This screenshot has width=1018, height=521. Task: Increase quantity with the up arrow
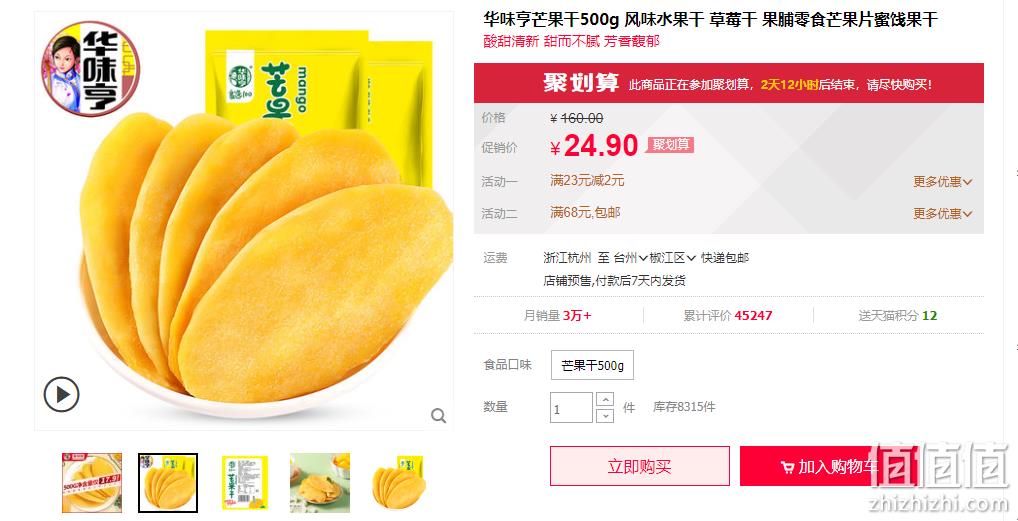tap(604, 400)
